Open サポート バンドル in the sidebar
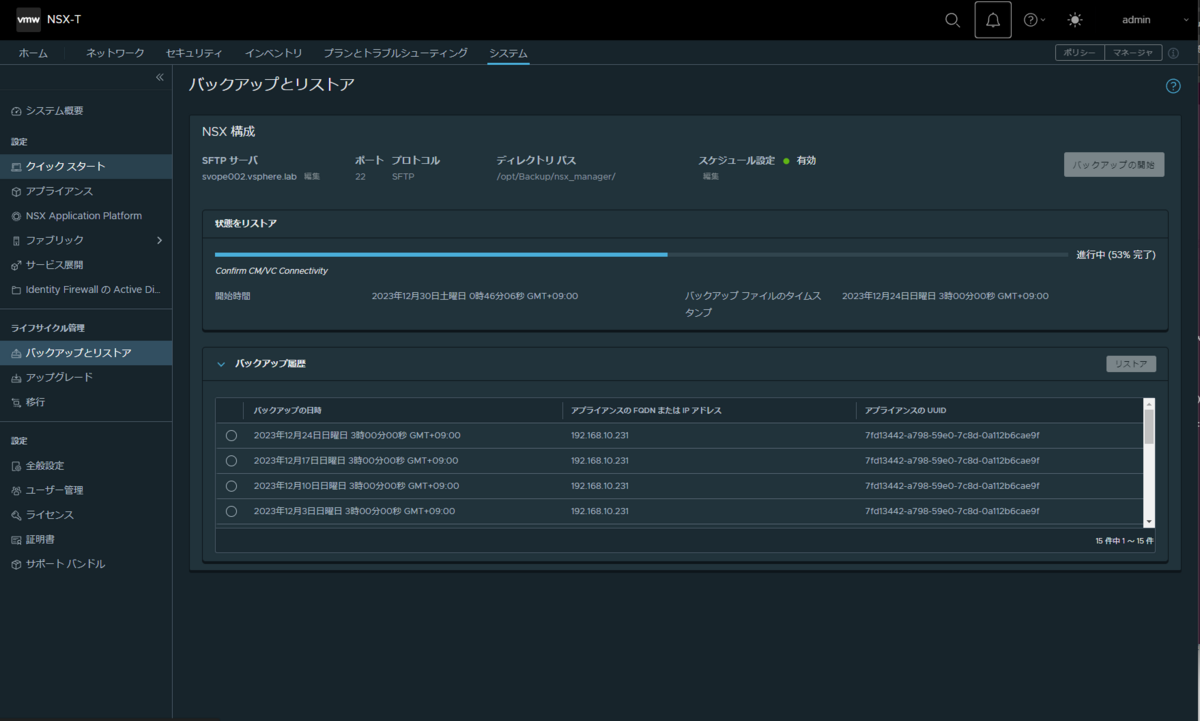 pyautogui.click(x=65, y=564)
